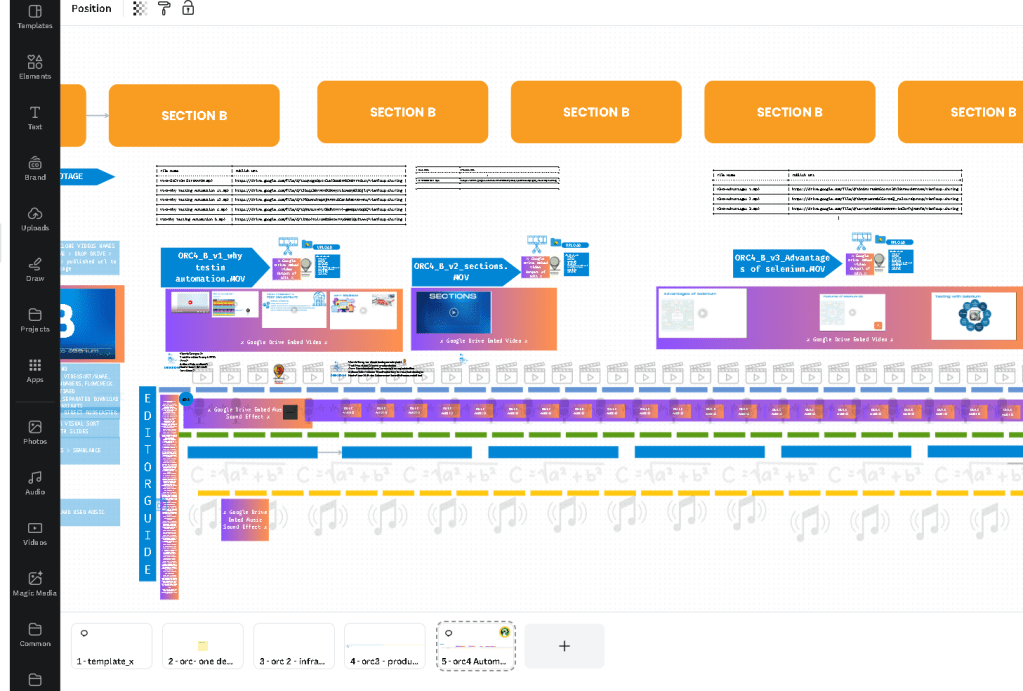
Task: Select the Text tool in sidebar
Action: coord(35,118)
